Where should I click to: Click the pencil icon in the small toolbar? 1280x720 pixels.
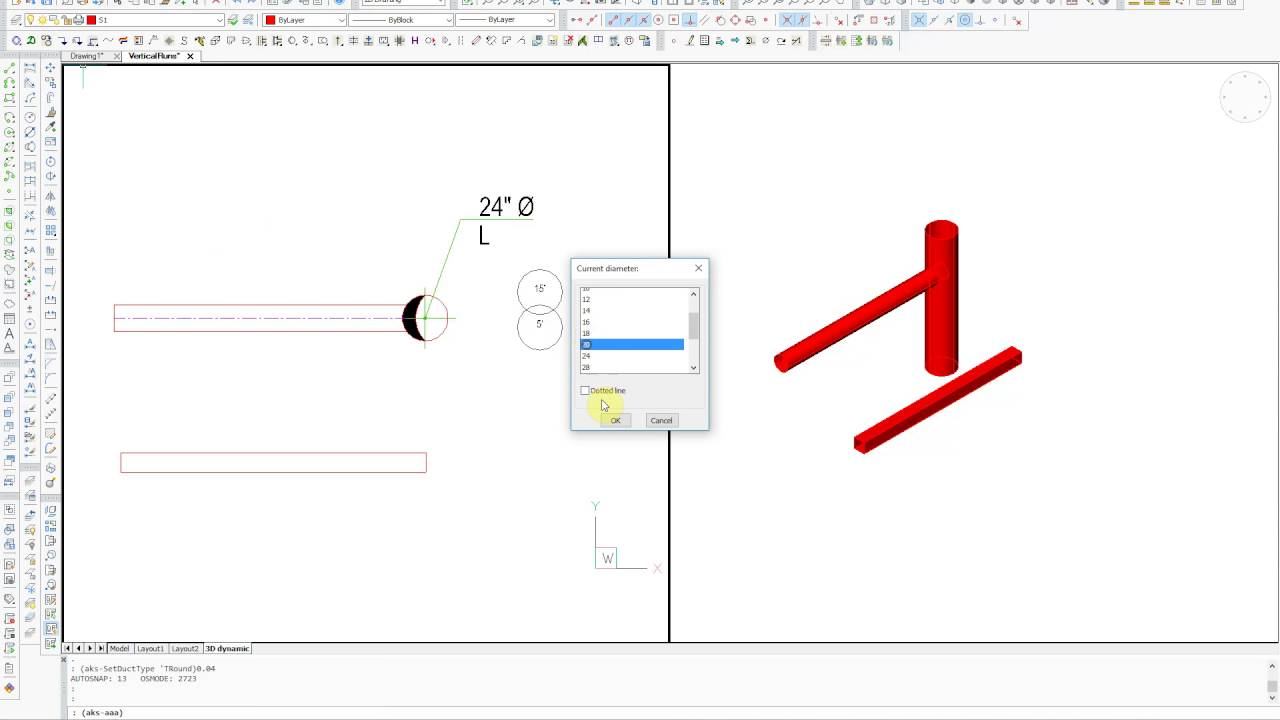point(690,41)
